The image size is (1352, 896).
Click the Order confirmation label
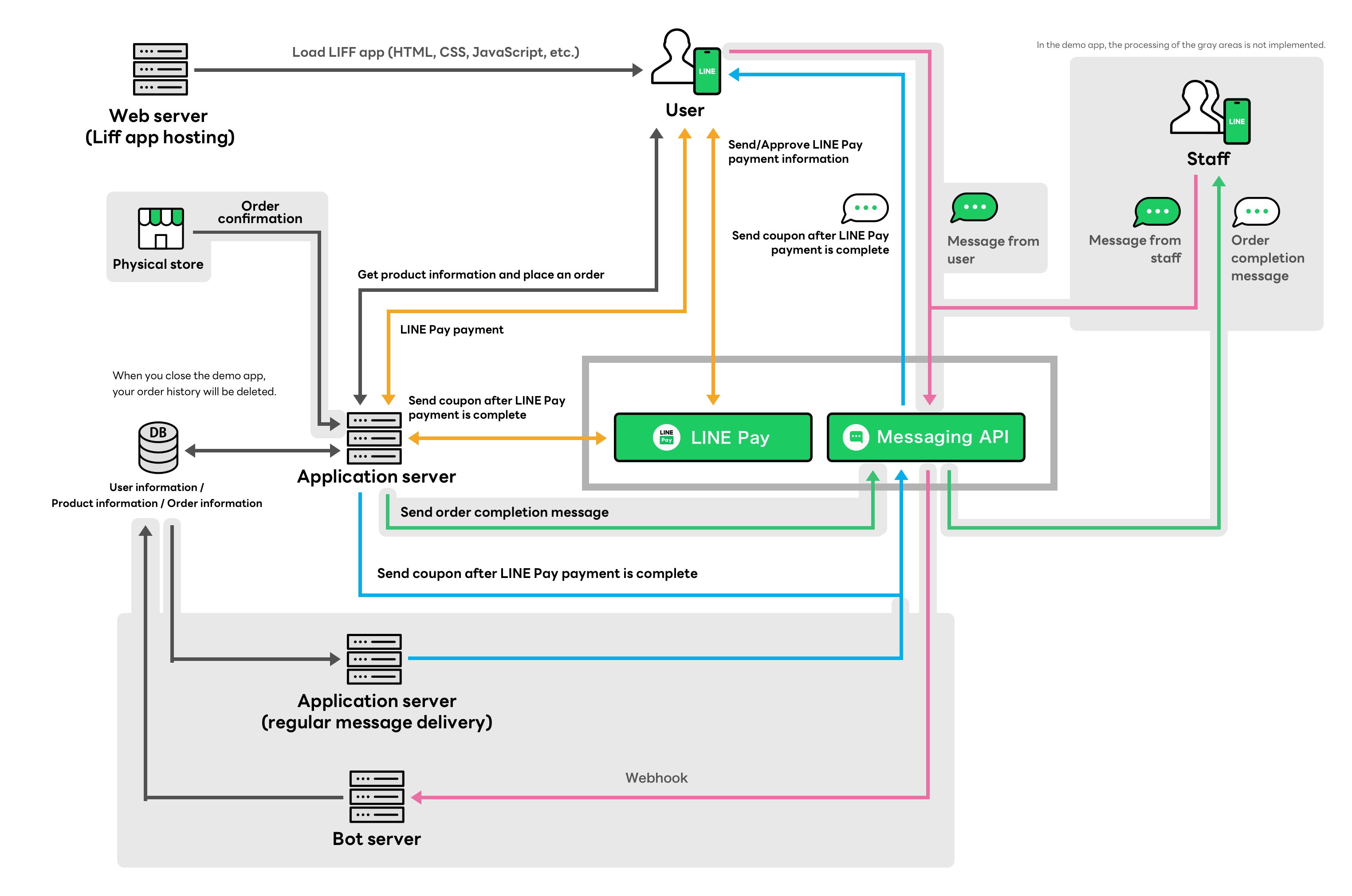click(260, 212)
